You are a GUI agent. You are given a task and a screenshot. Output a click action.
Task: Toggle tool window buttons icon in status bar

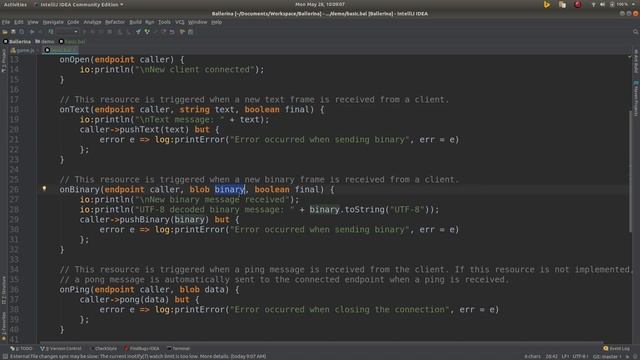coord(4,356)
